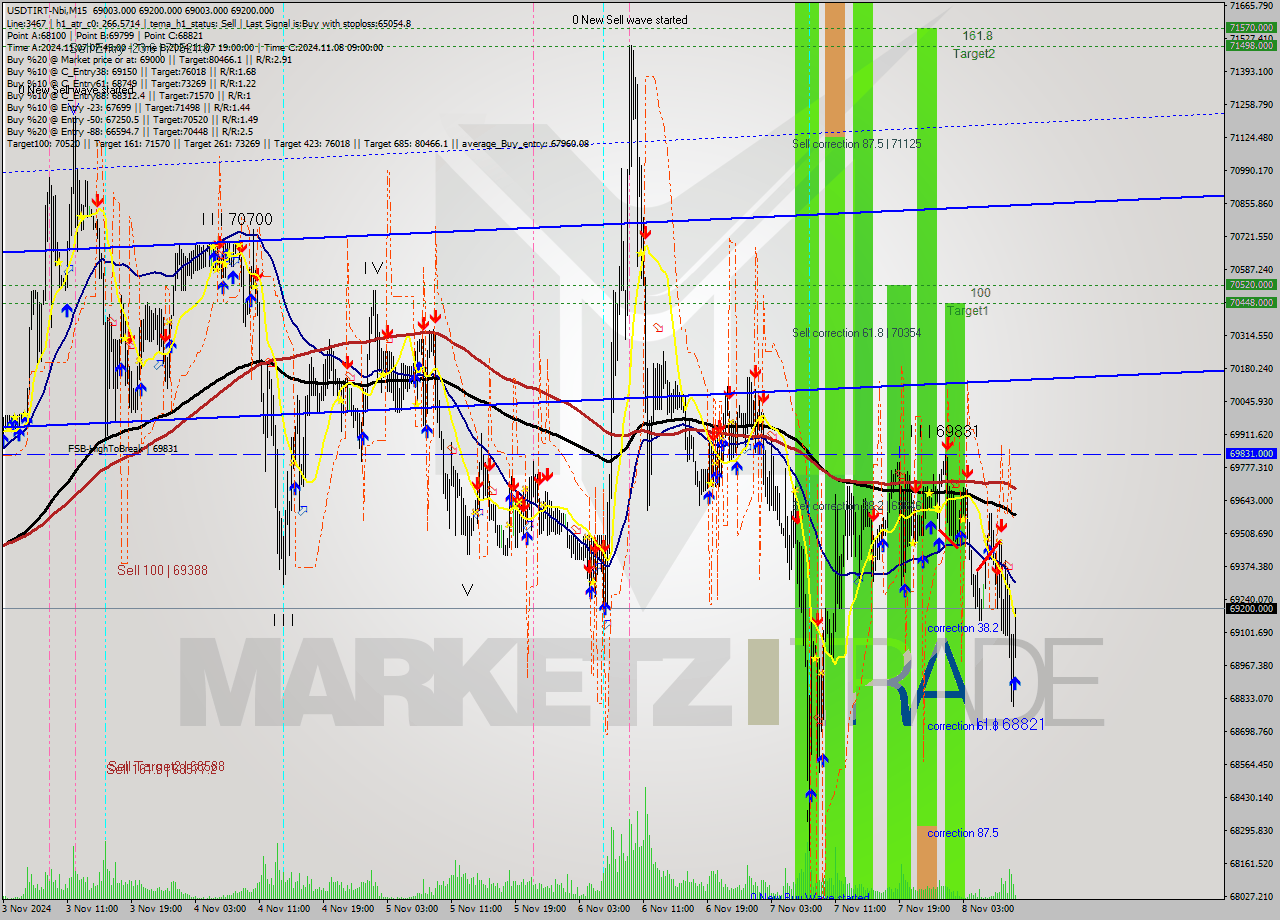
Task: Select the green 70520.000 price tag
Action: [x=1251, y=284]
